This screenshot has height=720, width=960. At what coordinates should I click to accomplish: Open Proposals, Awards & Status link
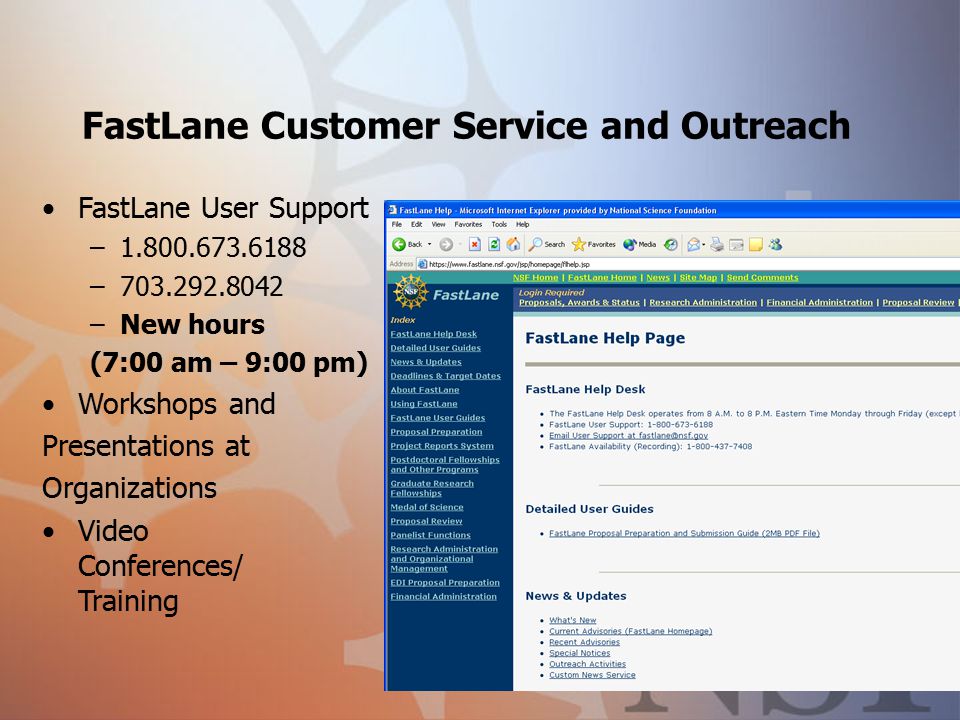[579, 302]
